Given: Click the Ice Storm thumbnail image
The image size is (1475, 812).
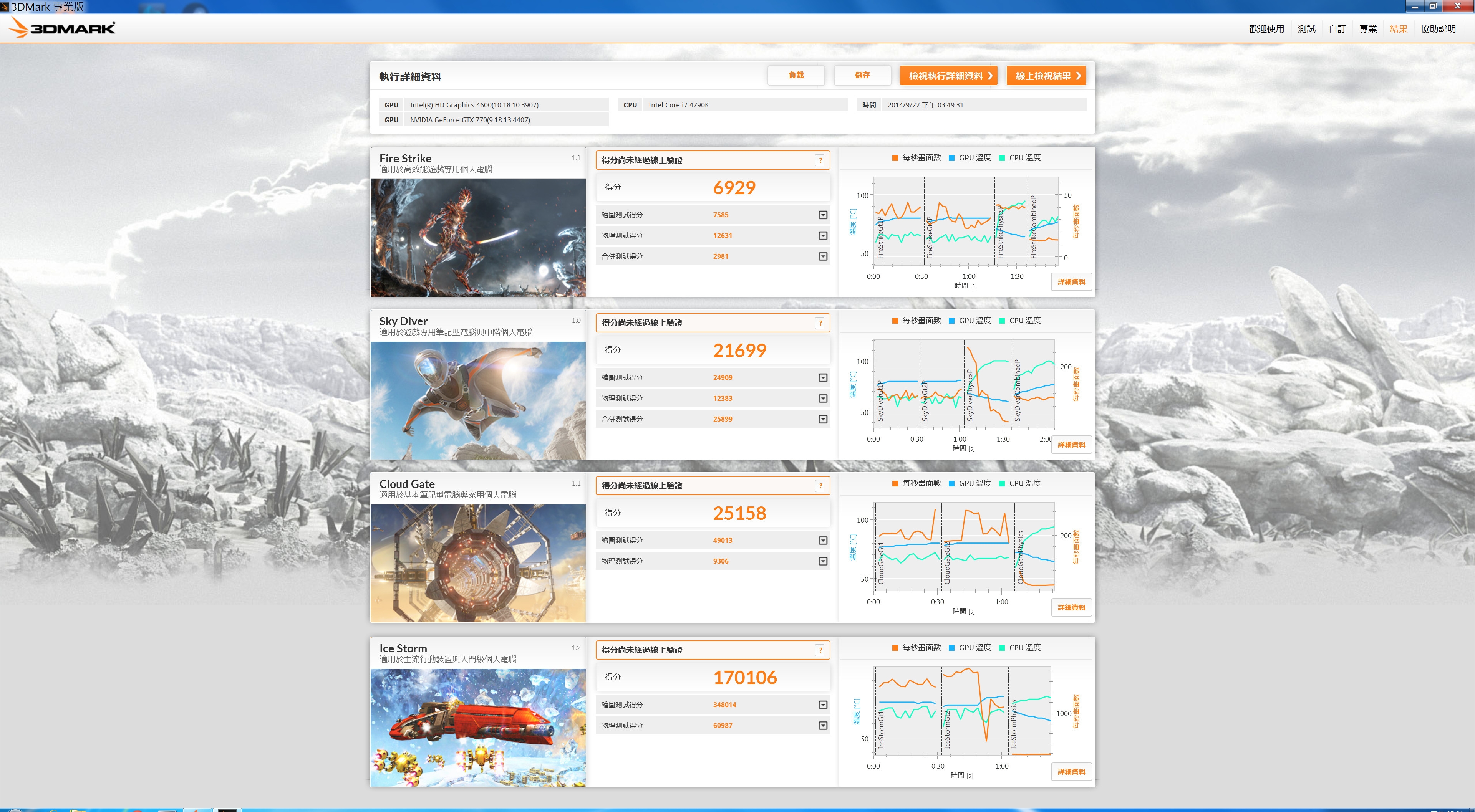Looking at the screenshot, I should pos(478,727).
